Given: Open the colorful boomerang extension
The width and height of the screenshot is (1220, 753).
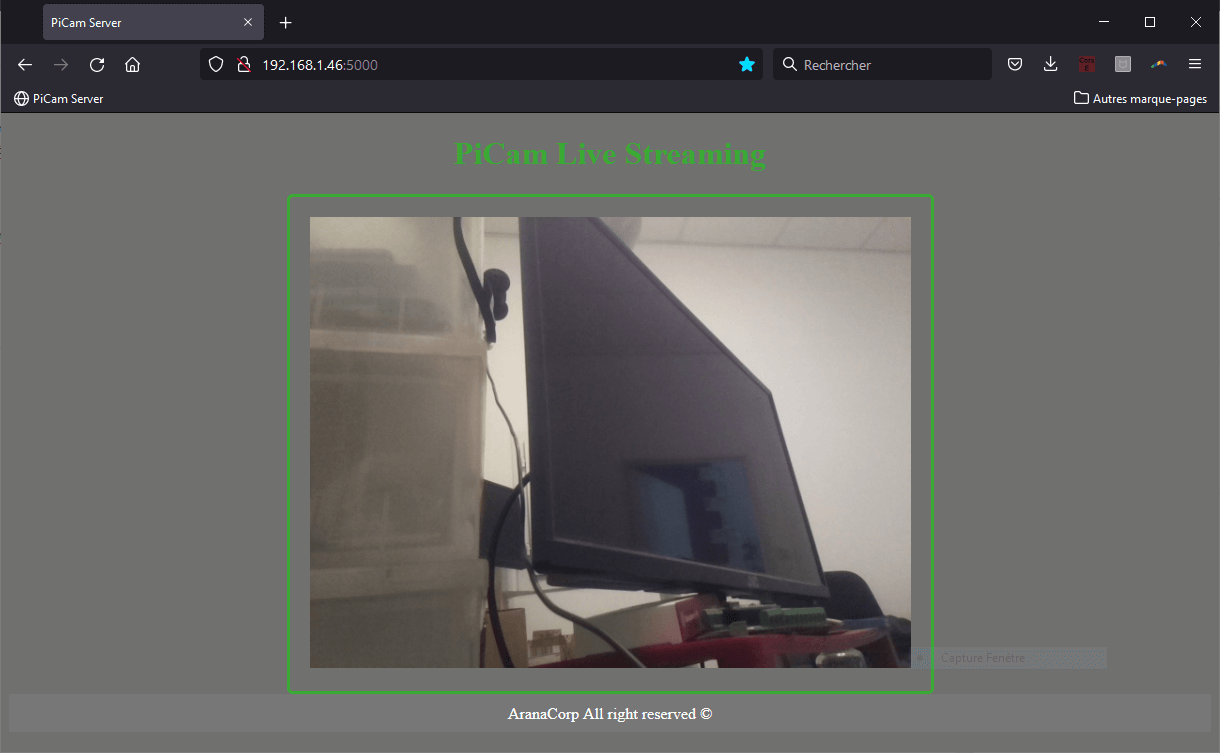Looking at the screenshot, I should [1158, 64].
